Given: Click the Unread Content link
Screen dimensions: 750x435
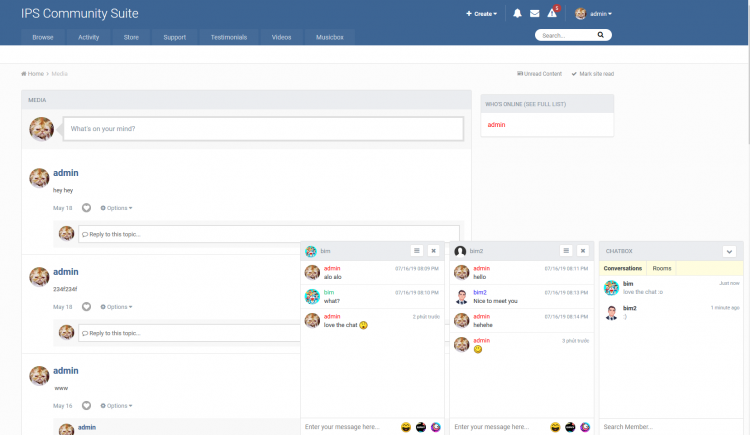Looking at the screenshot, I should (540, 74).
